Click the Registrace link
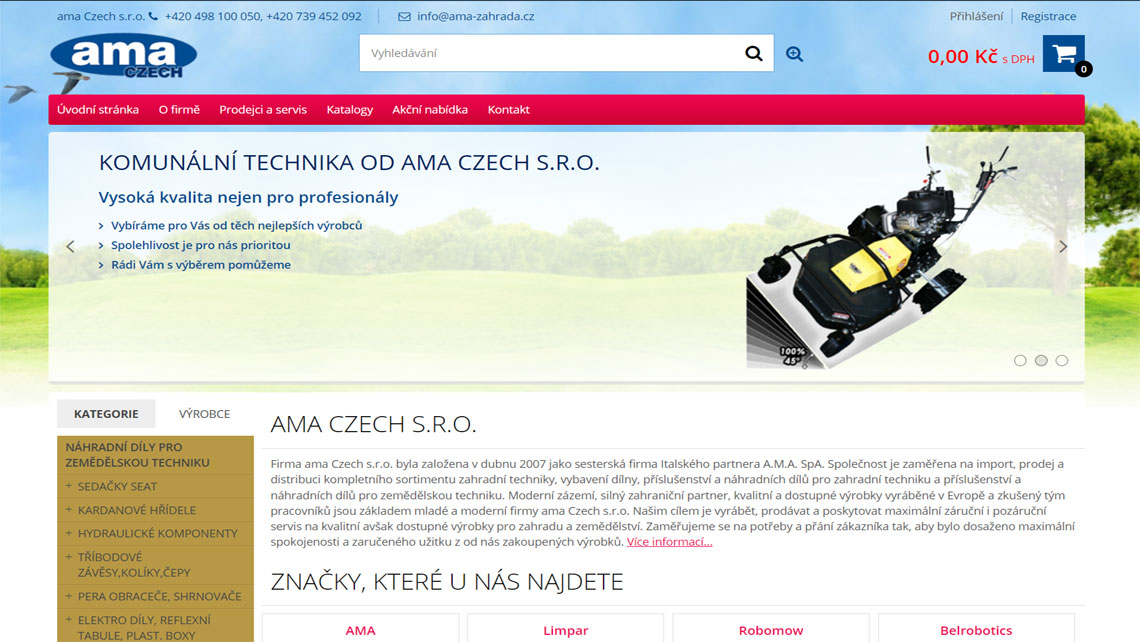 pyautogui.click(x=1048, y=16)
